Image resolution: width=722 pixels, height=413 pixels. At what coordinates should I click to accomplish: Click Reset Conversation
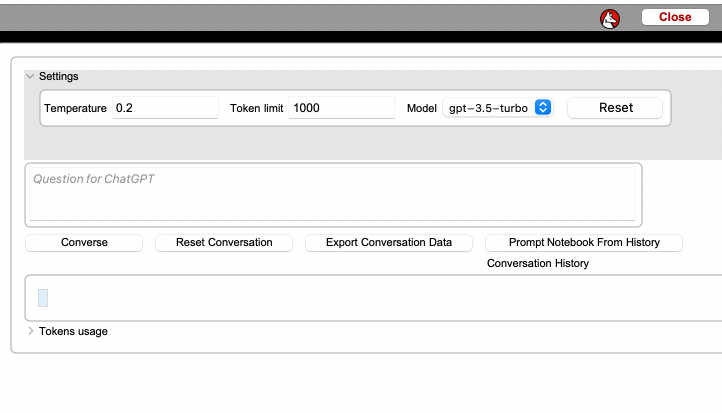(224, 242)
